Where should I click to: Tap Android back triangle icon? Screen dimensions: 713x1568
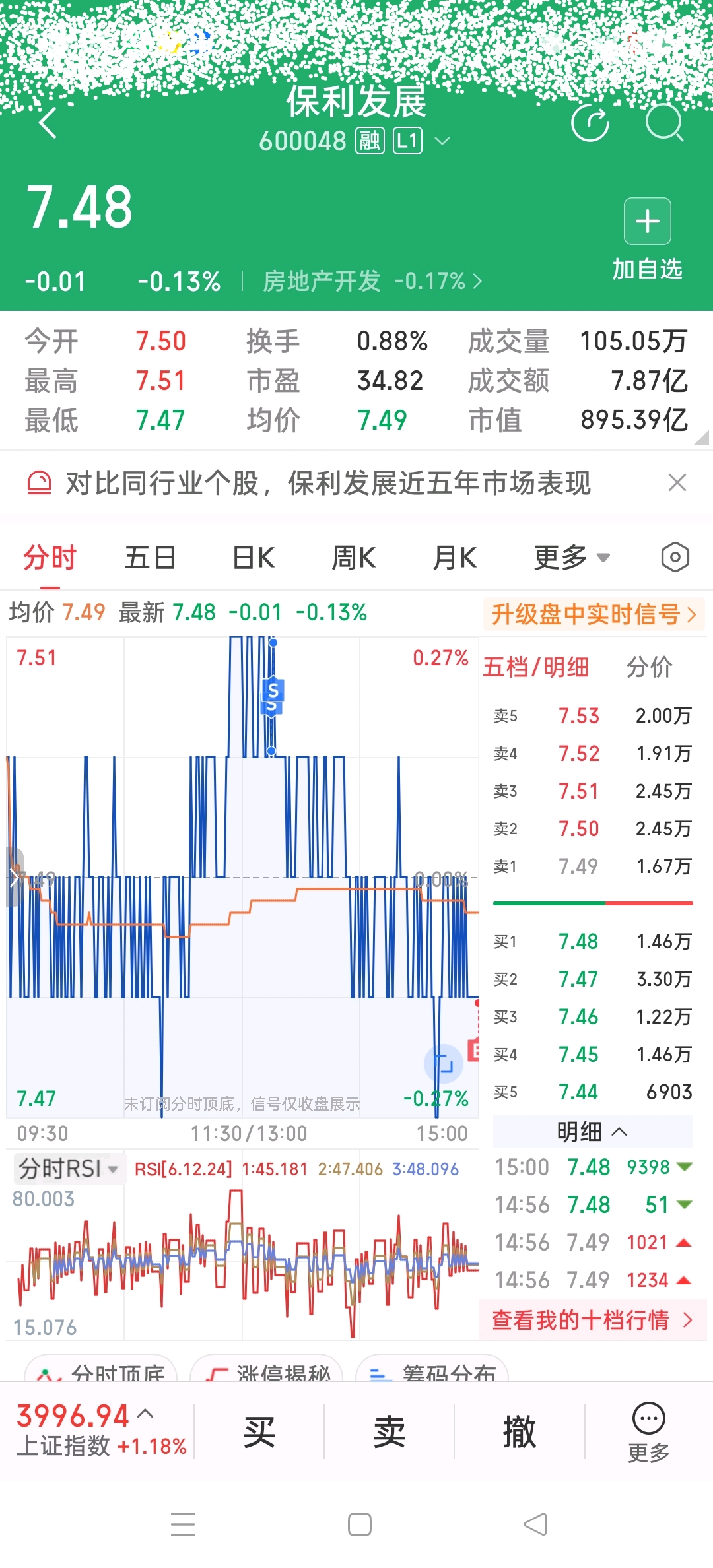[x=535, y=1524]
